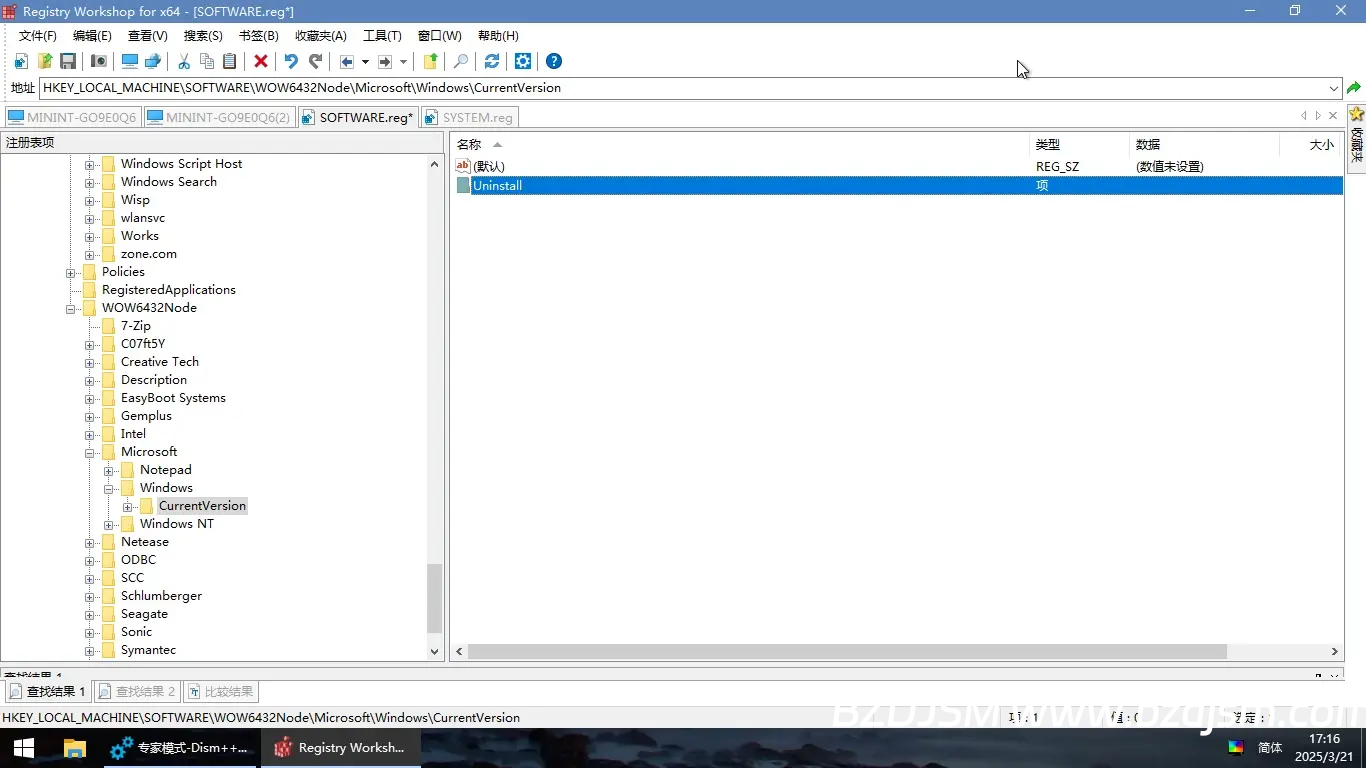Open the address bar dropdown arrow
The height and width of the screenshot is (768, 1366).
coord(1334,88)
